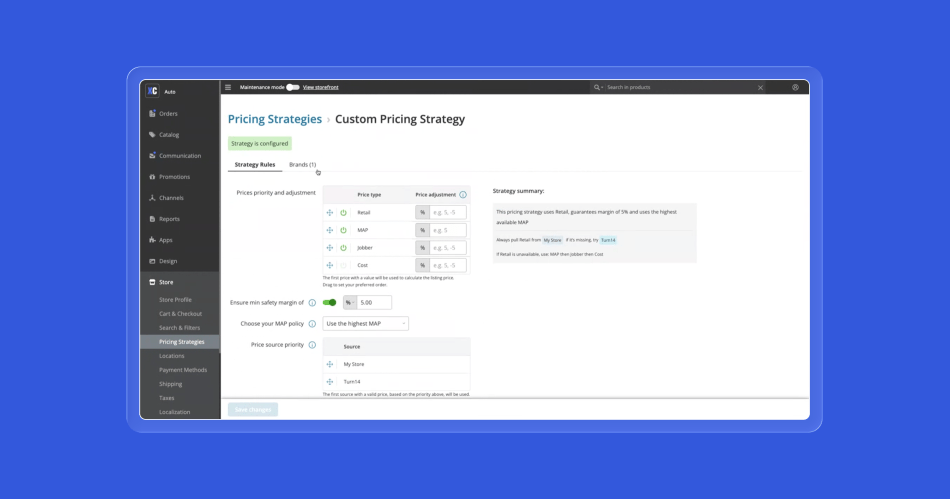Click the user account icon

coord(795,87)
